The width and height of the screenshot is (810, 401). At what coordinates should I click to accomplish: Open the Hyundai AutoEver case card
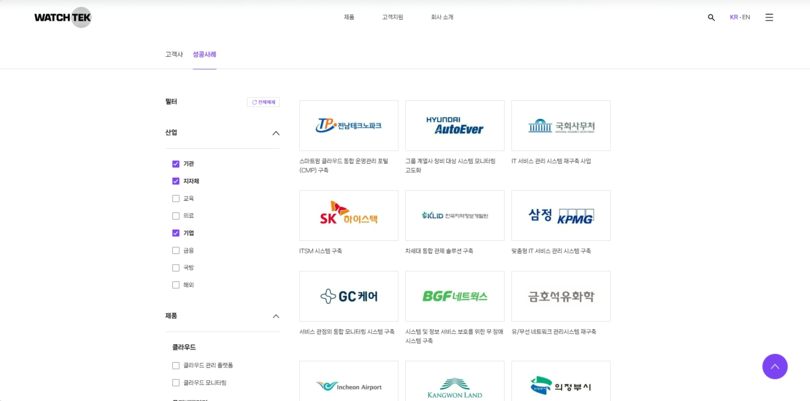pos(455,126)
